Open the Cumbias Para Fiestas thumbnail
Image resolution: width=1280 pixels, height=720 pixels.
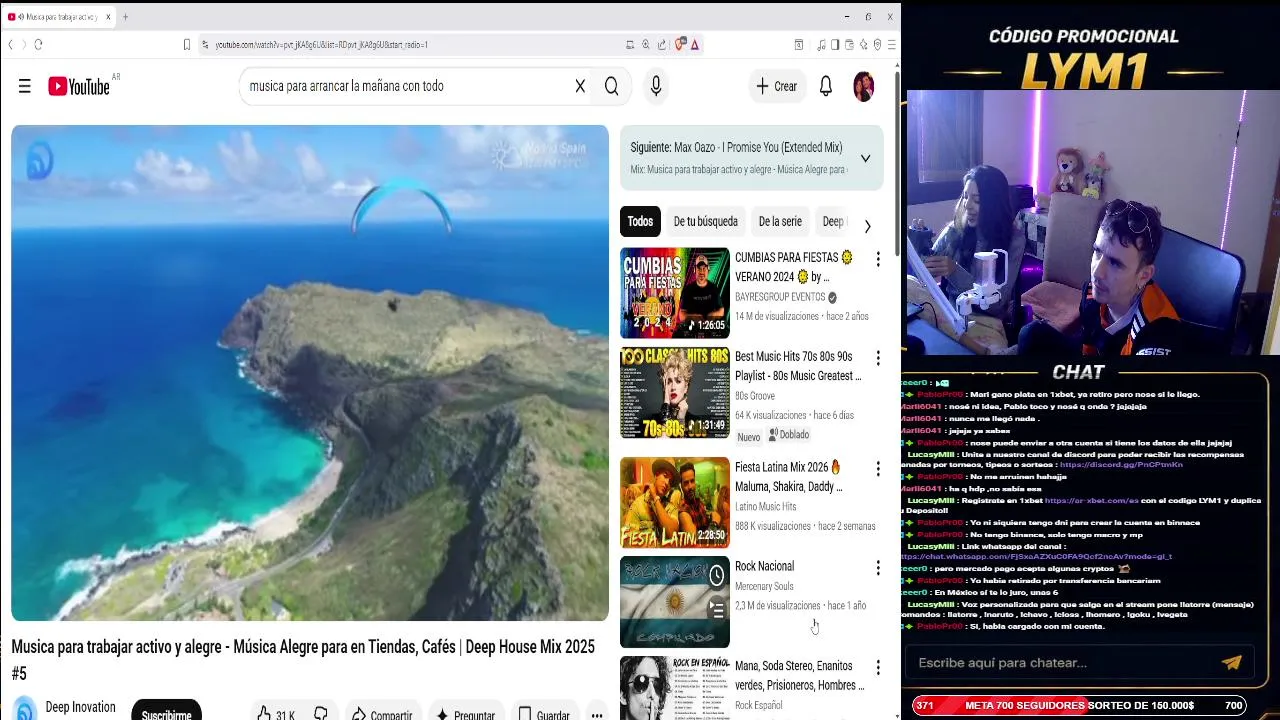coord(675,293)
